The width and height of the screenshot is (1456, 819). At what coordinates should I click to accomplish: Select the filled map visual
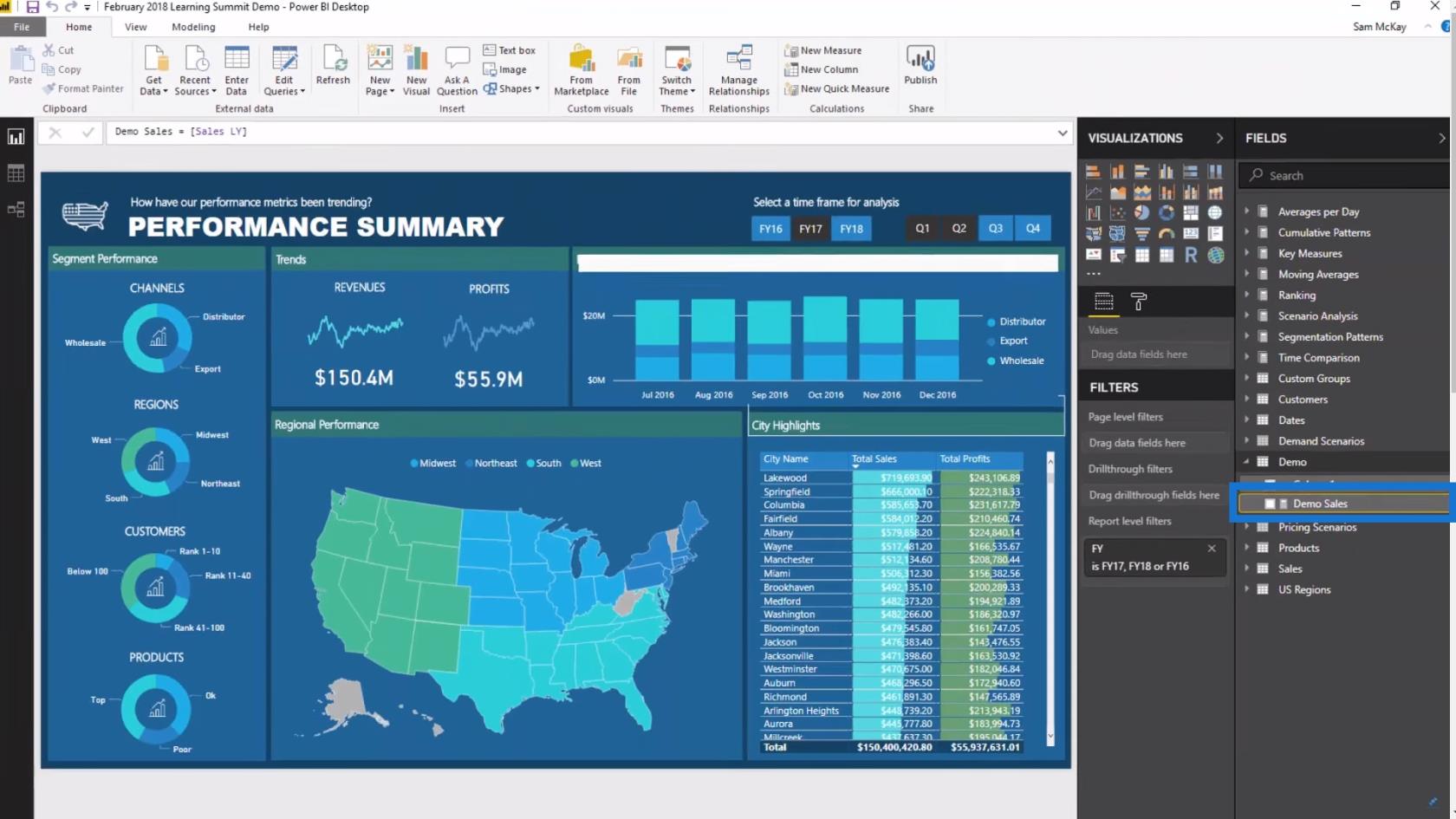click(1094, 234)
